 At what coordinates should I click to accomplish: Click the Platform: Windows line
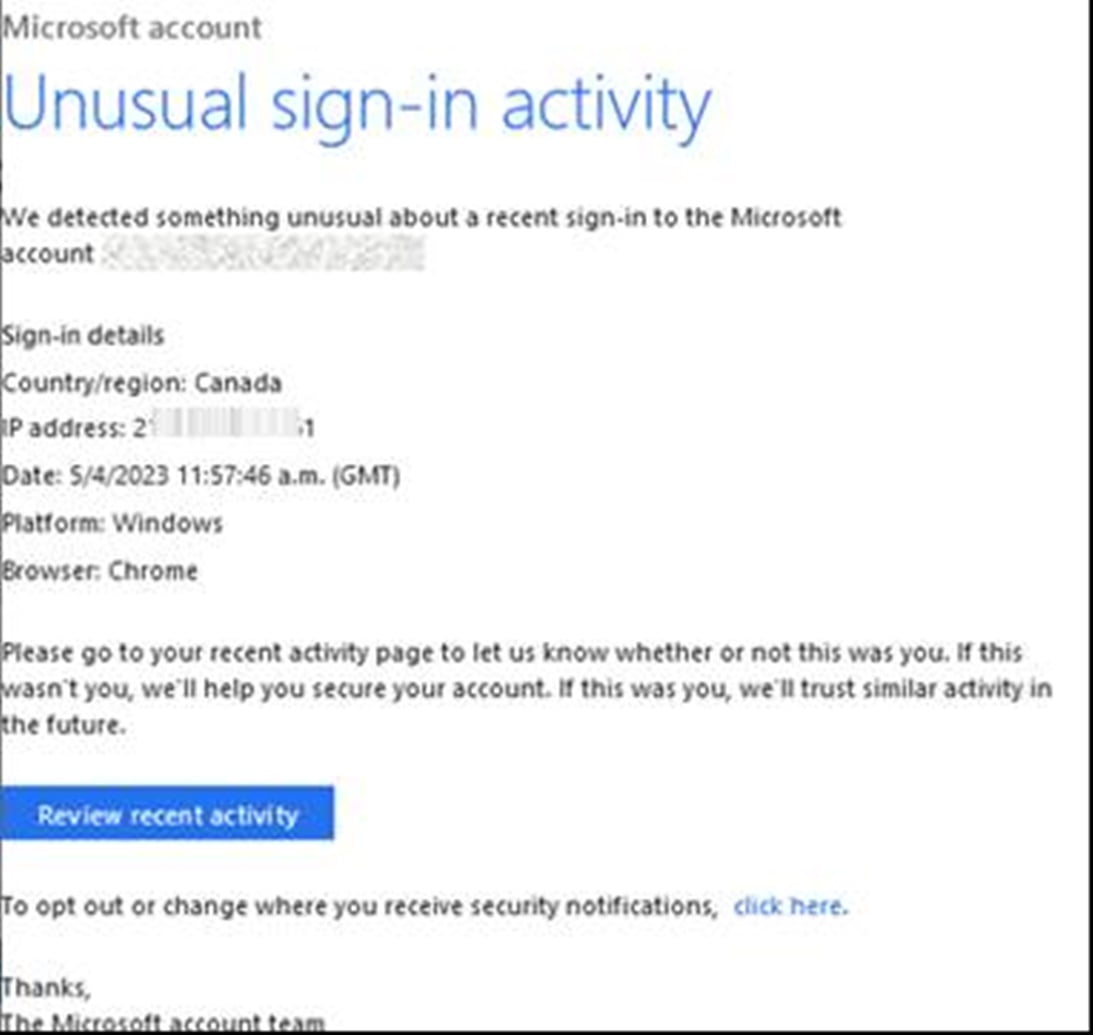[112, 523]
